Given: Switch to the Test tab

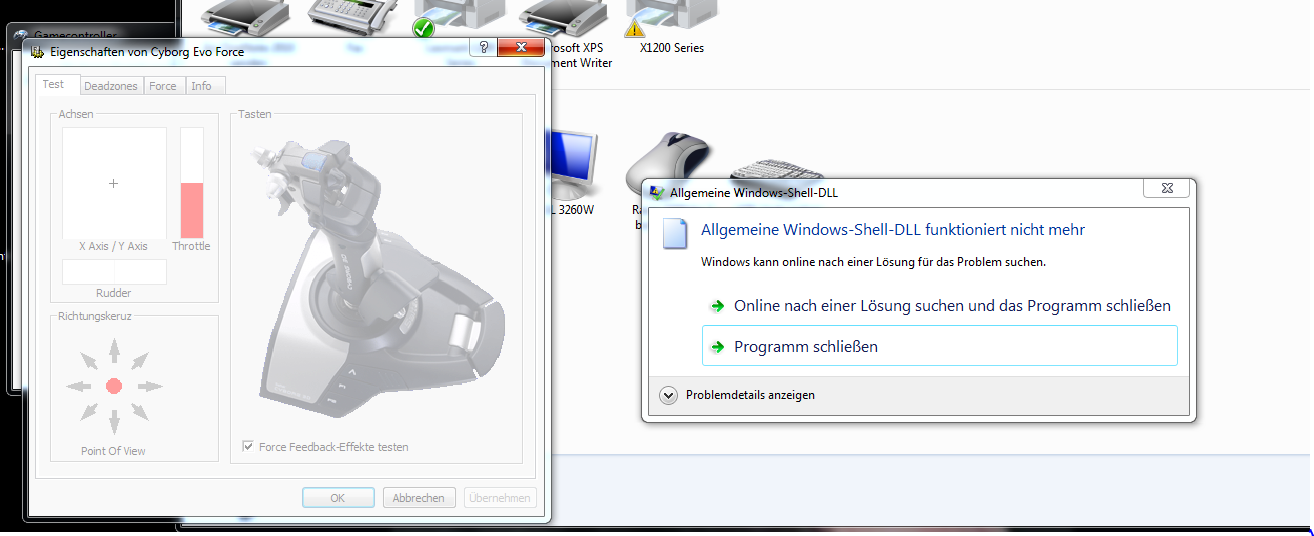Looking at the screenshot, I should click(53, 85).
